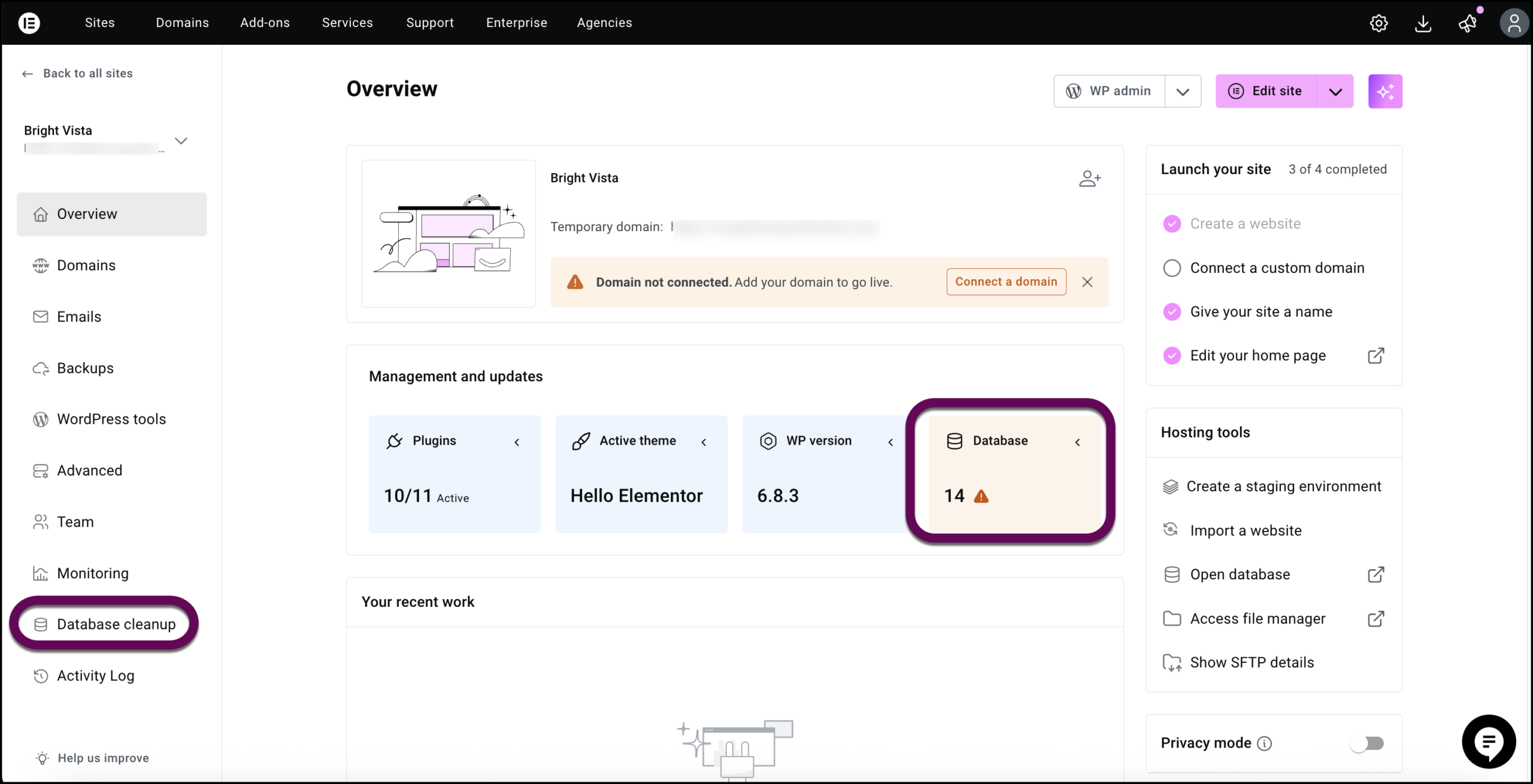The height and width of the screenshot is (784, 1533).
Task: Check Connect a custom domain step
Action: point(1171,268)
